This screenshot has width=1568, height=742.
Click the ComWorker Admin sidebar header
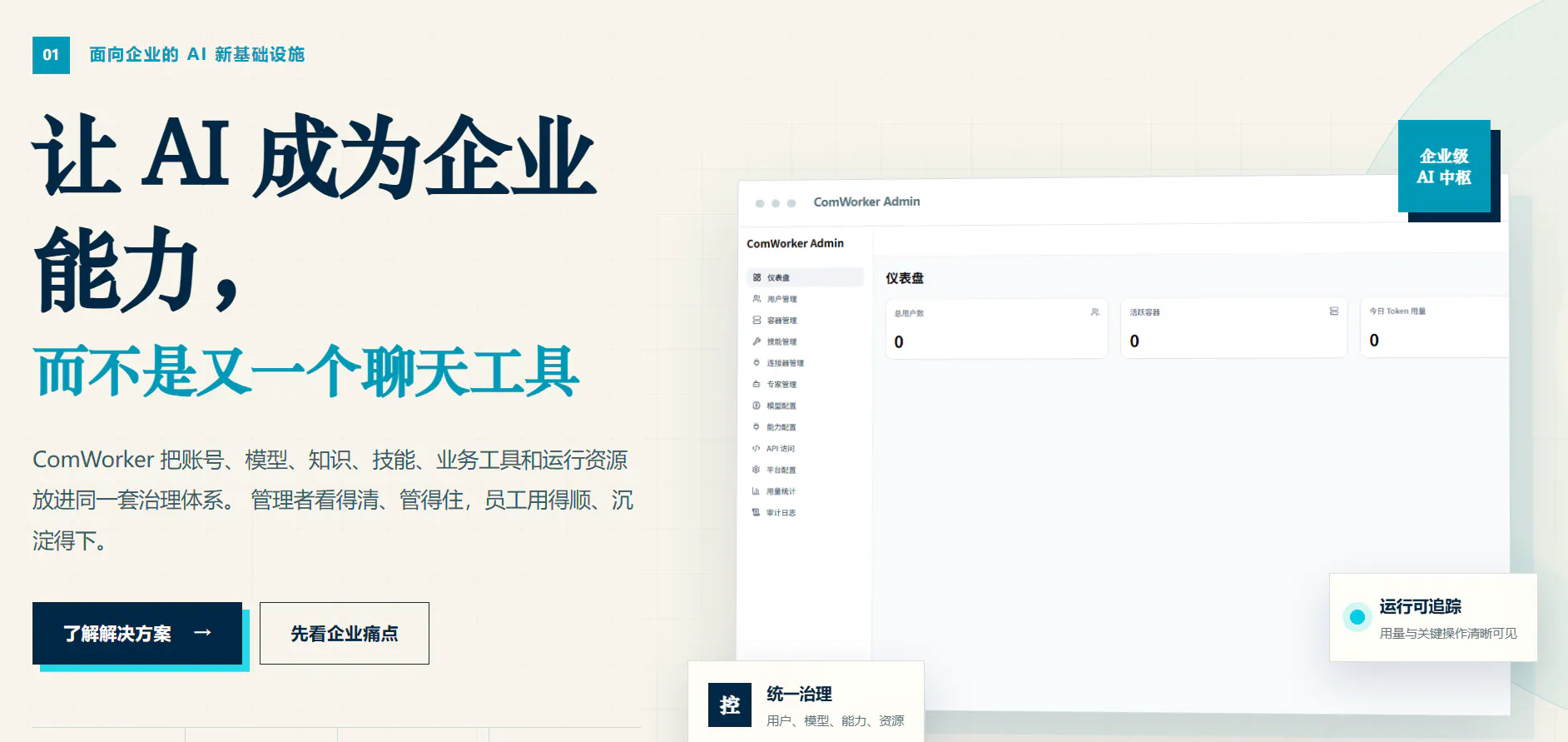(795, 243)
